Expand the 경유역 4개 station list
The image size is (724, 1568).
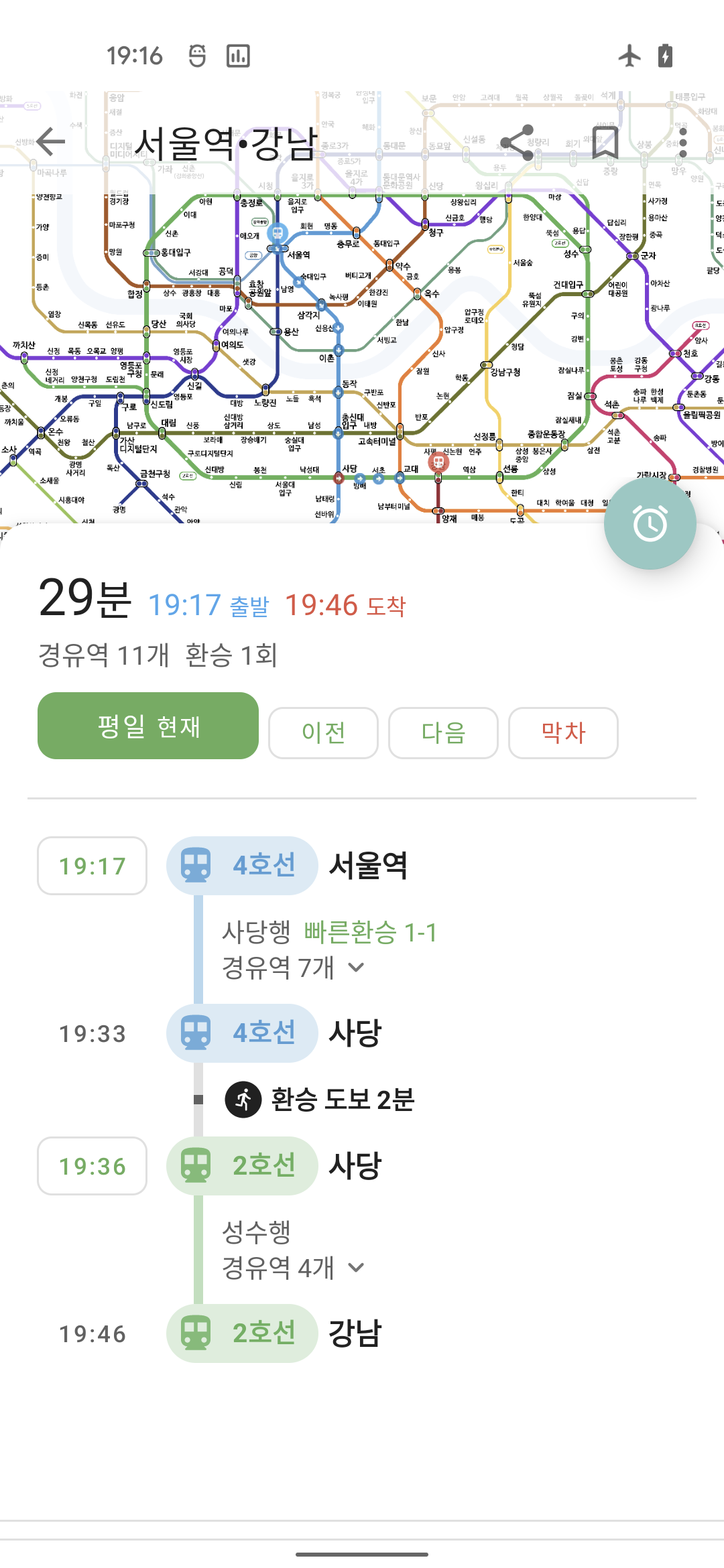coord(293,1268)
